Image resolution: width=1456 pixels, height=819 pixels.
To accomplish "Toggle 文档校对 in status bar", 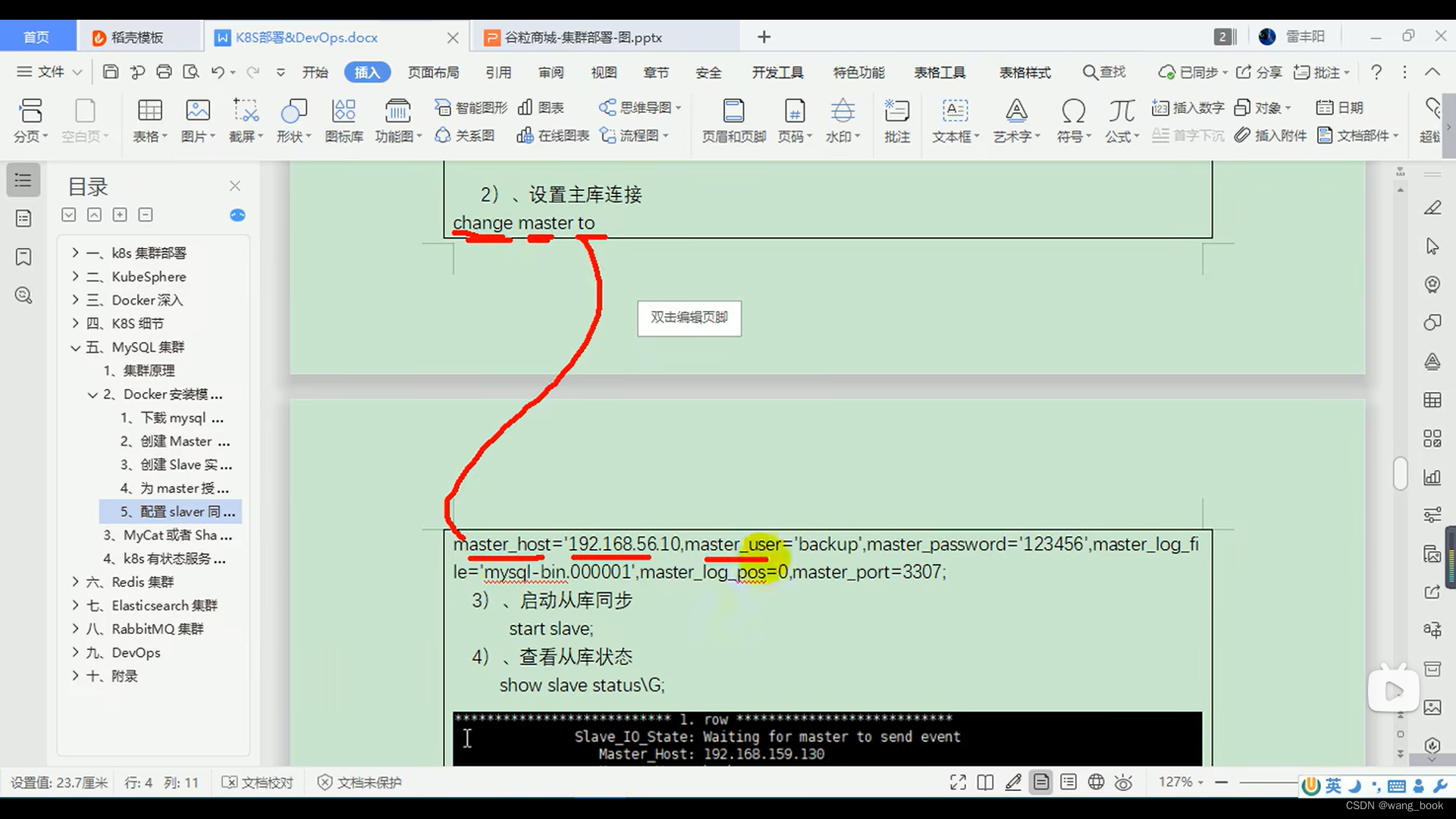I will (258, 783).
